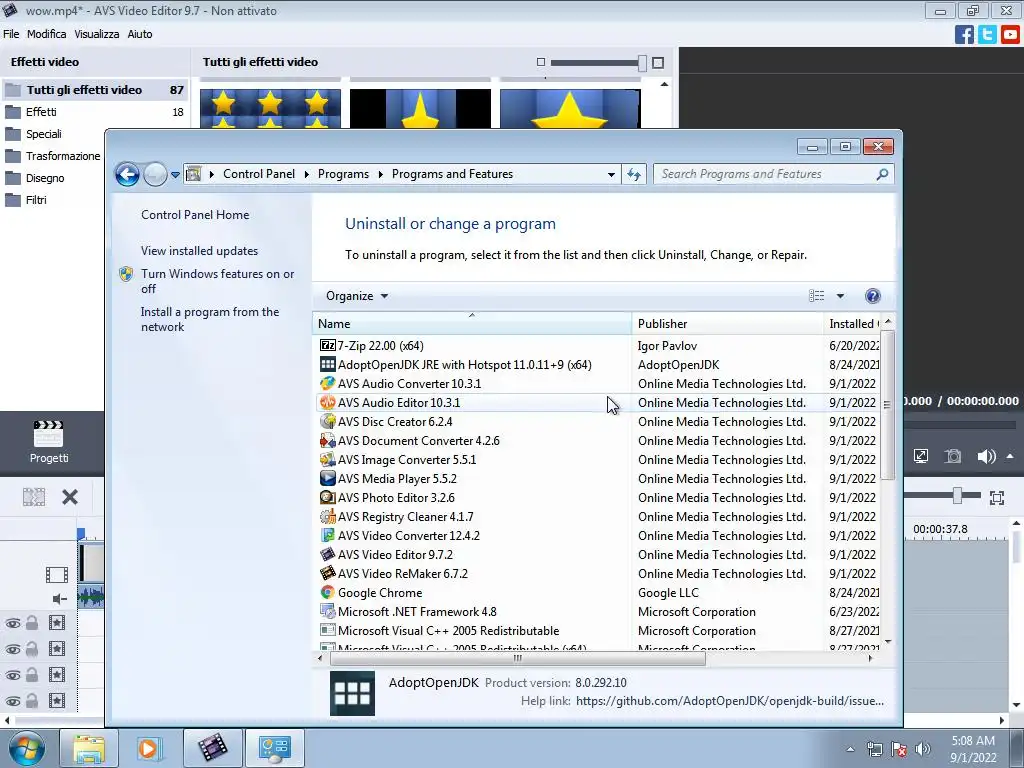The width and height of the screenshot is (1024, 768).
Task: Click the delete X icon on timeline toolbar
Action: click(70, 498)
